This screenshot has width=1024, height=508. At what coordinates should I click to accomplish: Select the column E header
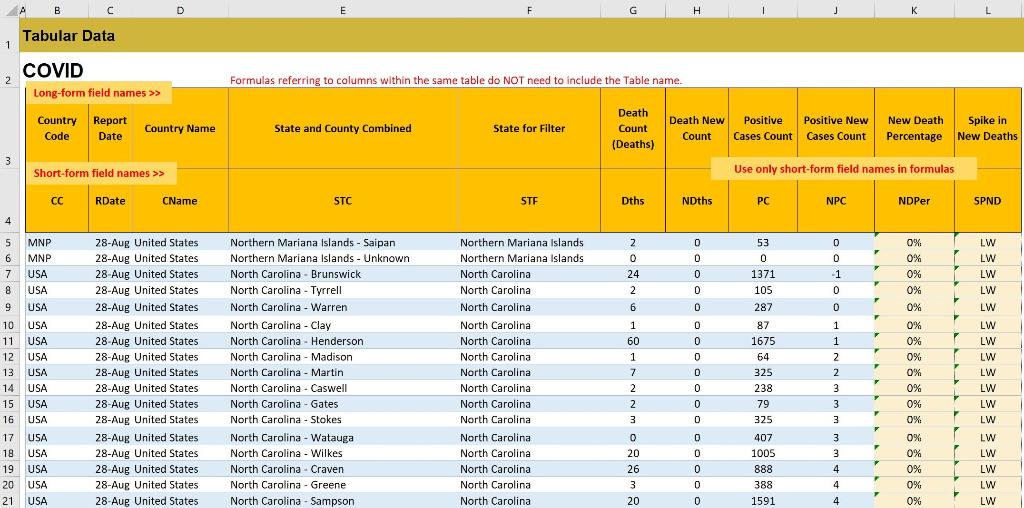[342, 8]
